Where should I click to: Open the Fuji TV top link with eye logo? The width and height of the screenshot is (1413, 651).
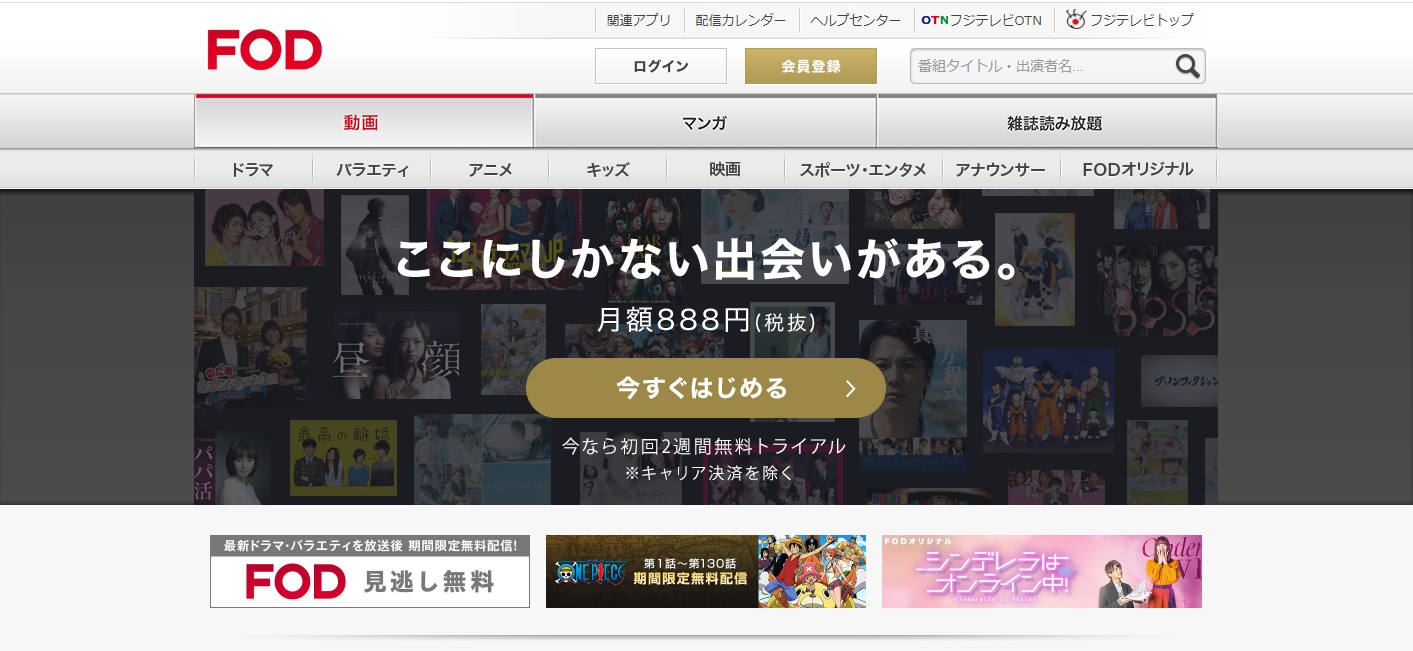tap(1130, 20)
